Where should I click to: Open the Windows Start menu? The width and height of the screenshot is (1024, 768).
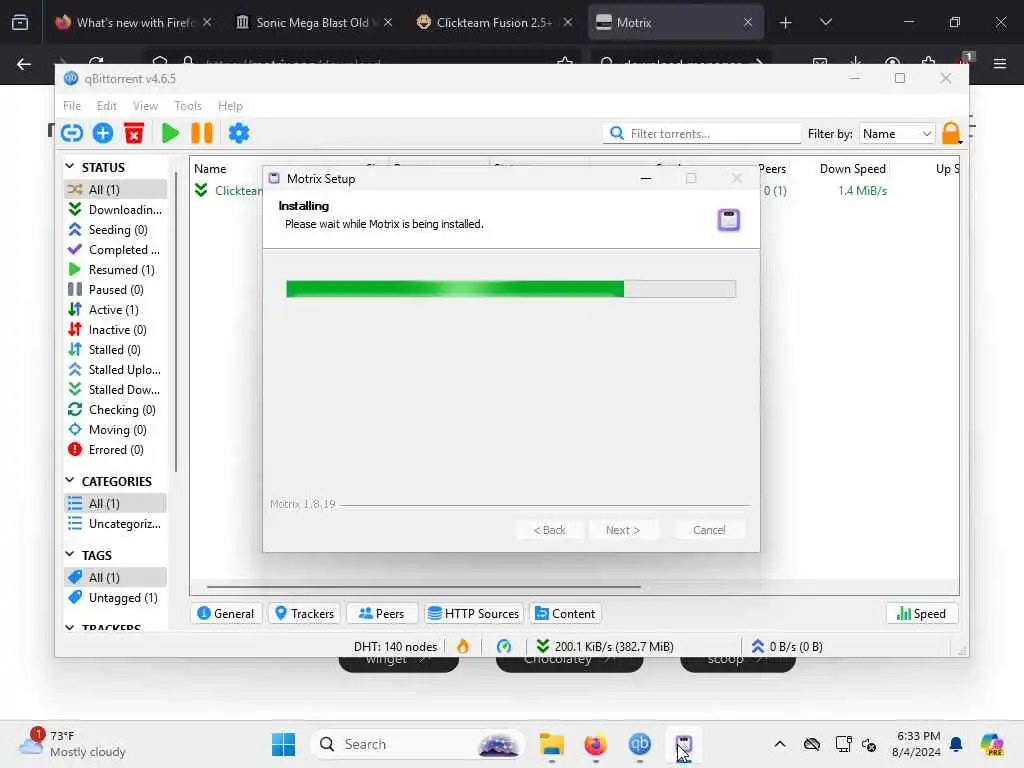click(x=283, y=744)
